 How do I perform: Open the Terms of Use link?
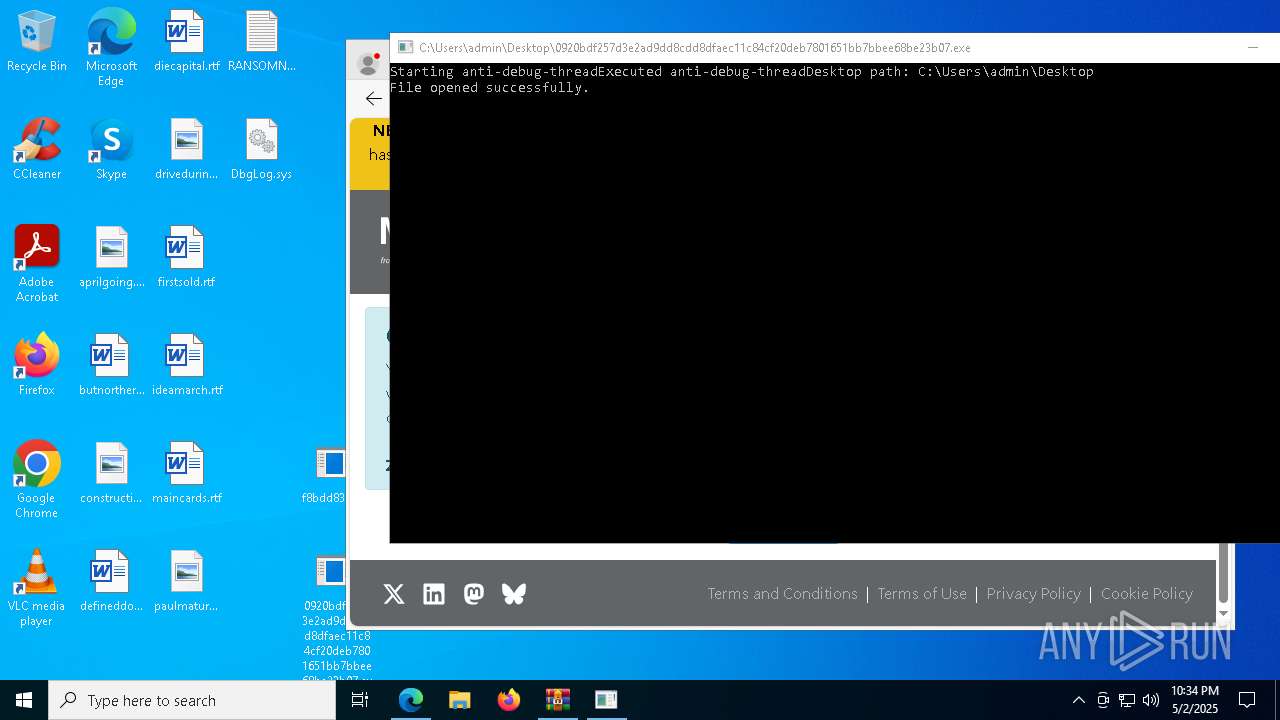922,594
